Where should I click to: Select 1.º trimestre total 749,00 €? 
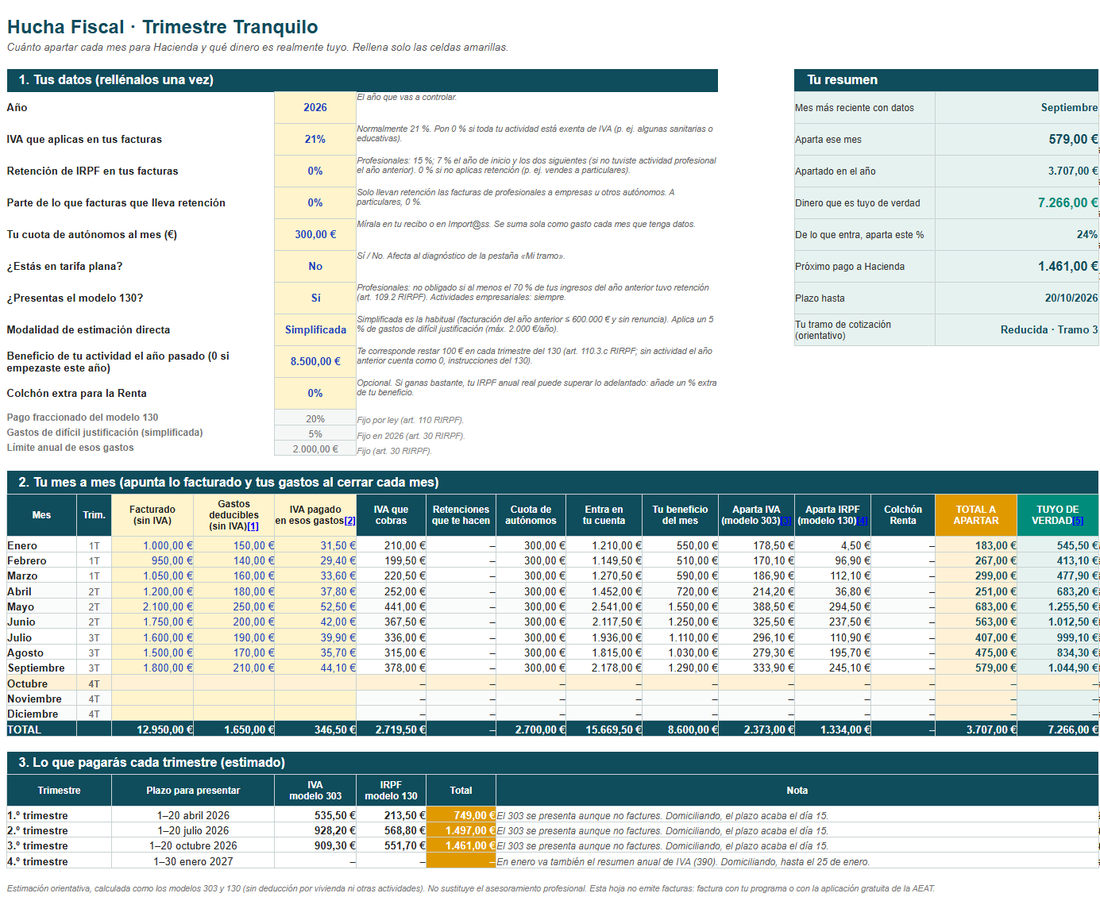(461, 815)
